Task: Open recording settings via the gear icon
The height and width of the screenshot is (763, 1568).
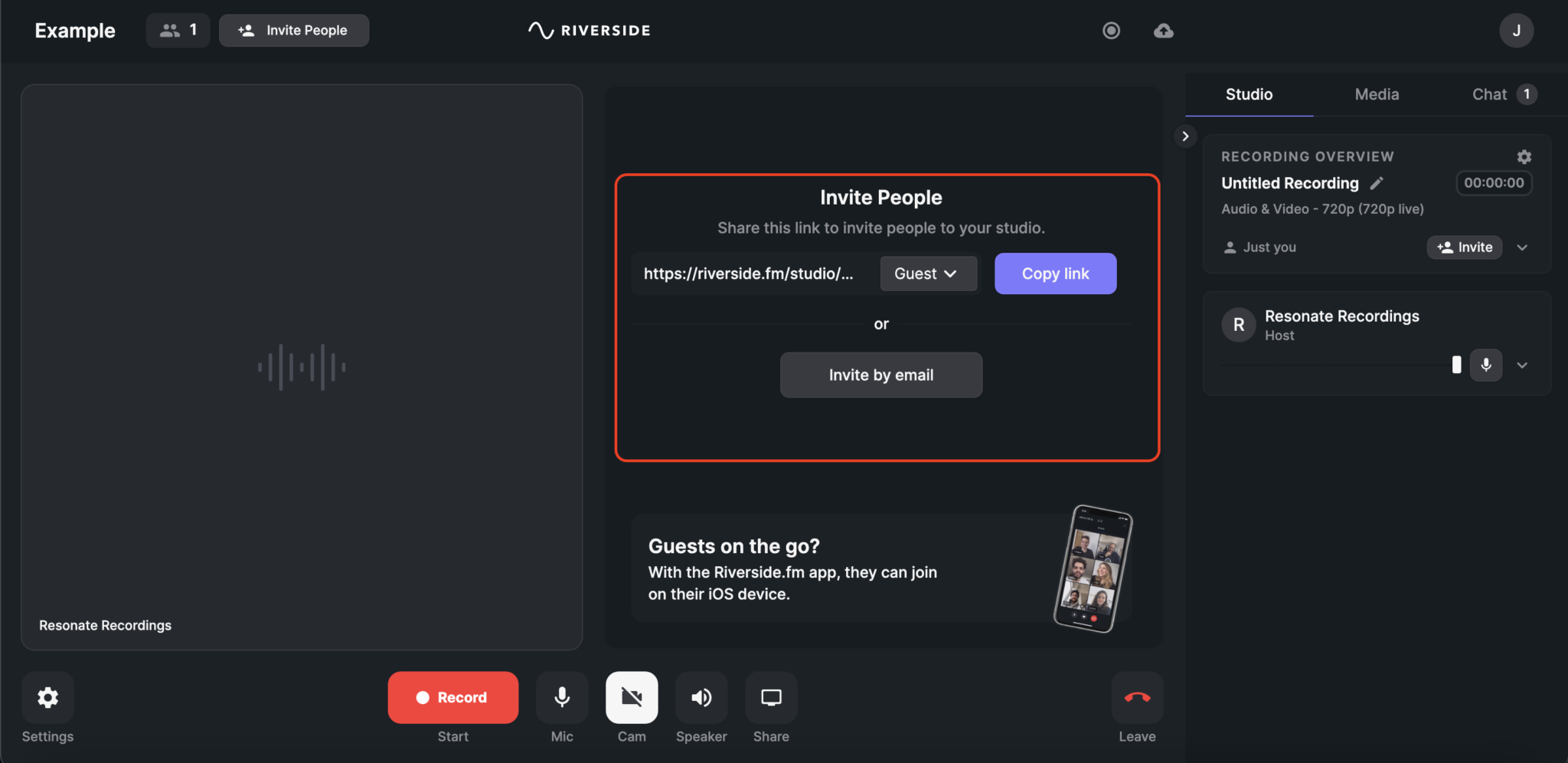Action: (1524, 156)
